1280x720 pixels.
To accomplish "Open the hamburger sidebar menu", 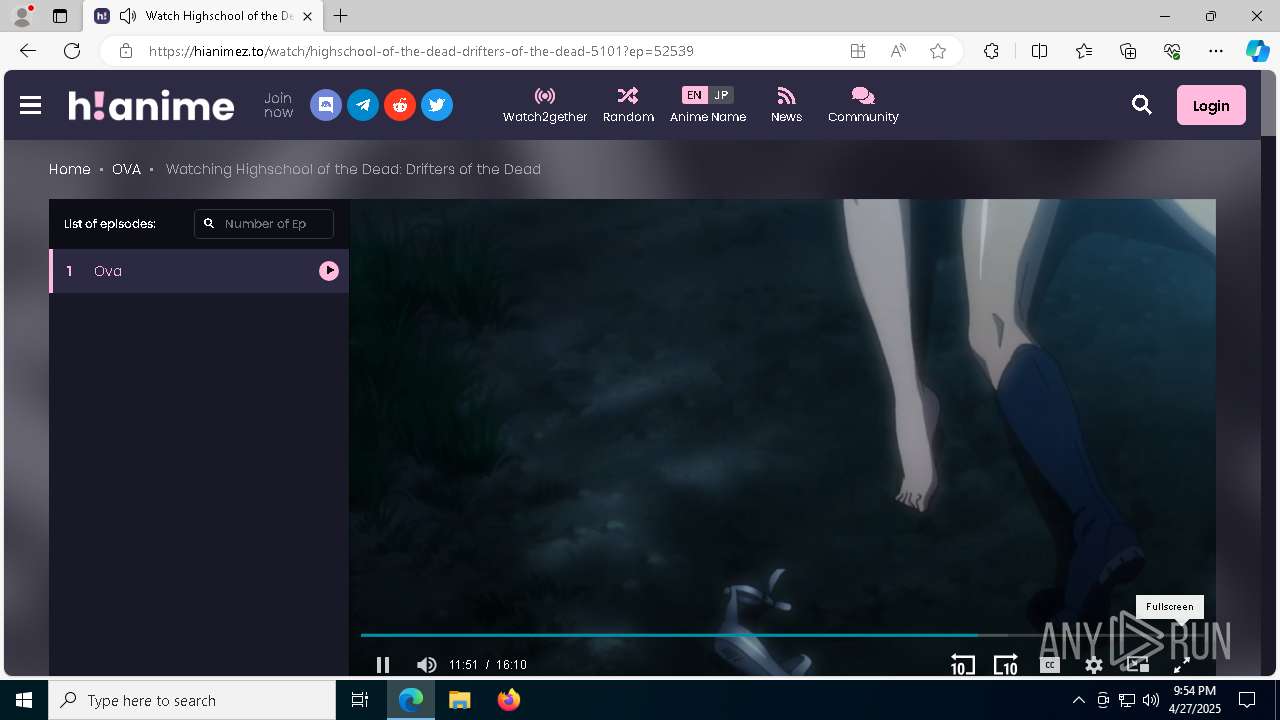I will (30, 105).
